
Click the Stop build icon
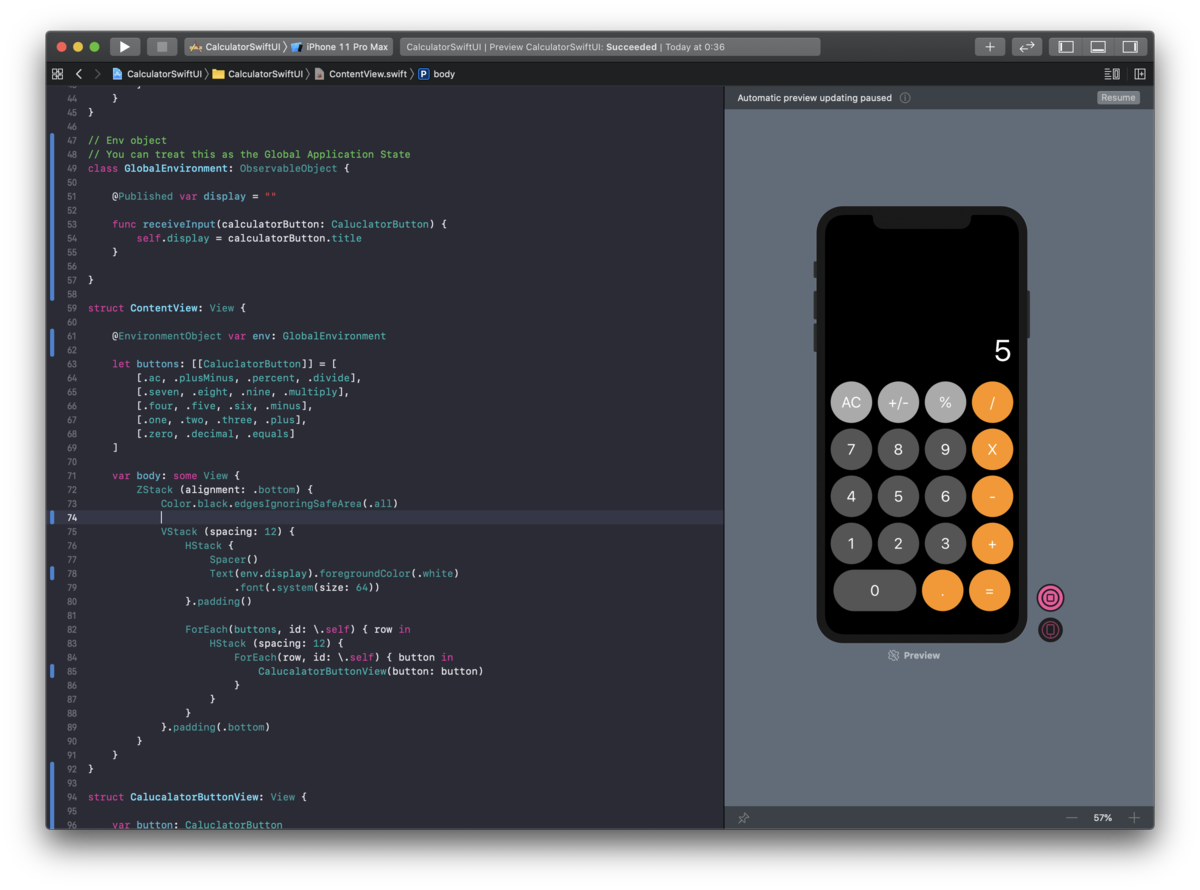pos(161,46)
